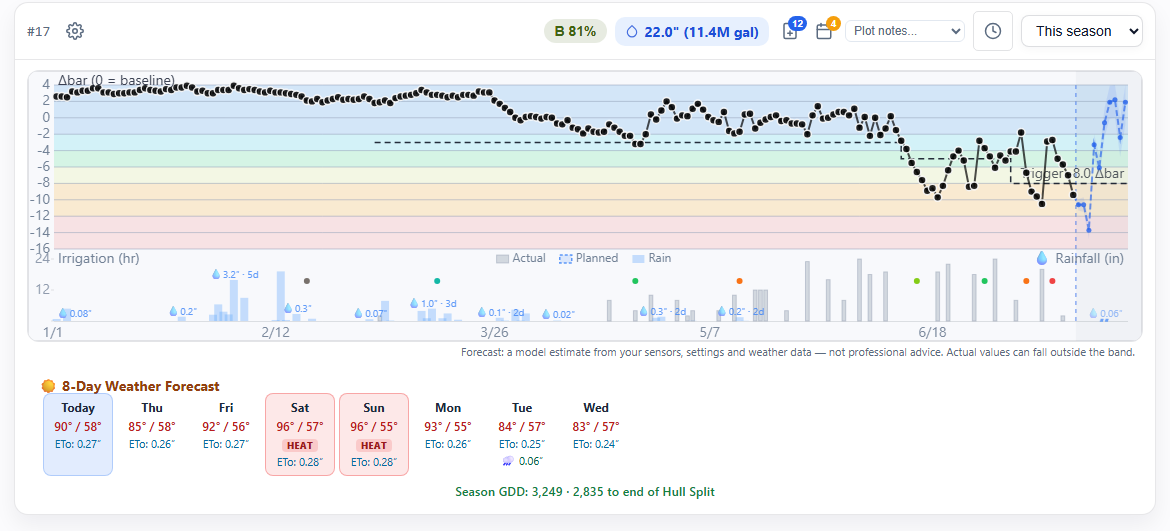Click the Rainfall (in) droplet icon
Viewport: 1170px width, 531px height.
pyautogui.click(x=1042, y=258)
